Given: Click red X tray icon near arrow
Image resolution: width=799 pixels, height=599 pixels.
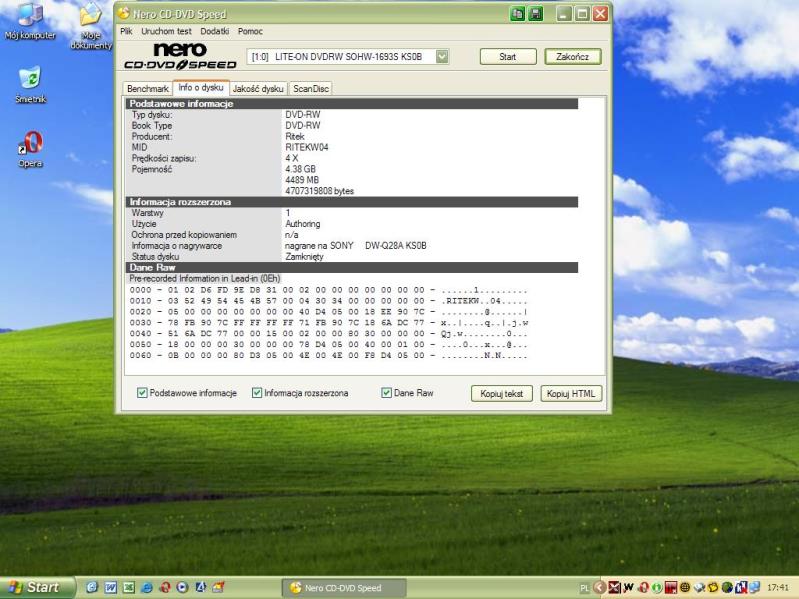Looking at the screenshot, I should tap(615, 588).
